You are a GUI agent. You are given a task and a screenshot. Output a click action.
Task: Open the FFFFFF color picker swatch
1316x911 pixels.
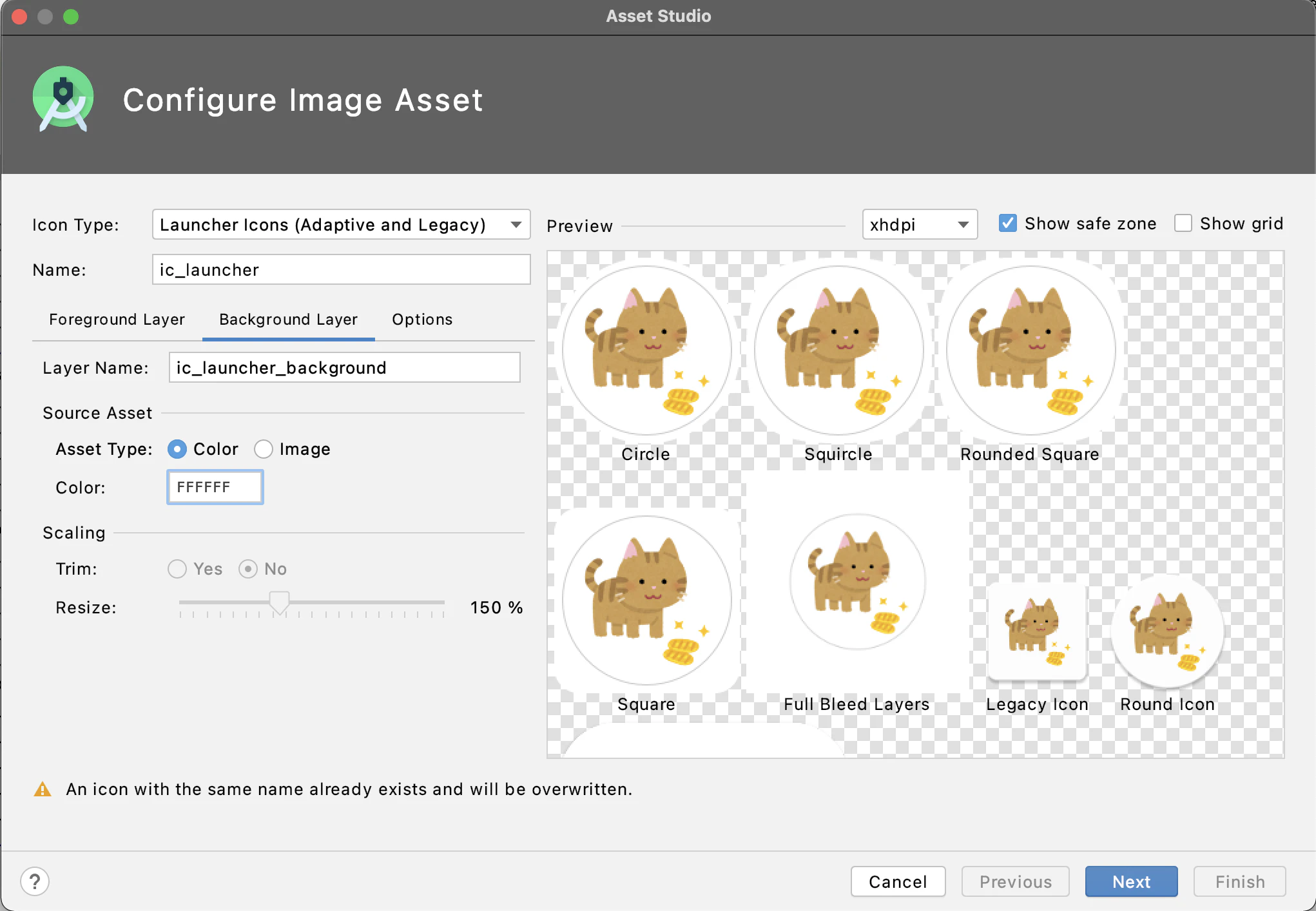pos(215,487)
